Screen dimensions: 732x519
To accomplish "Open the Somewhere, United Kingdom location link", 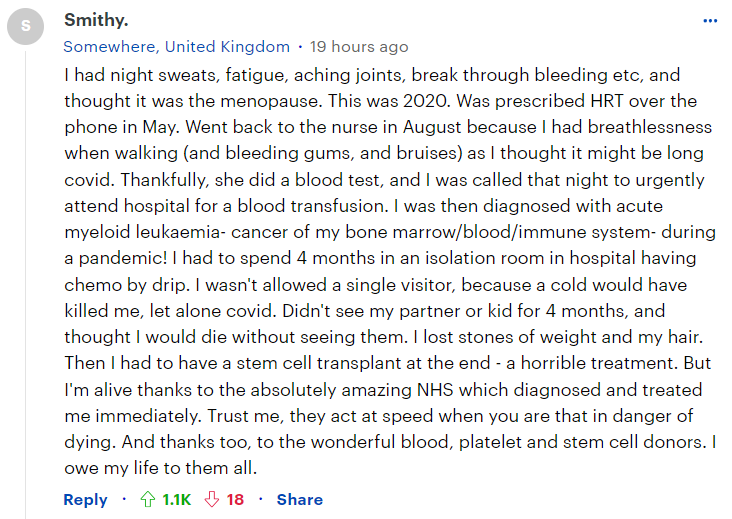I will (176, 47).
